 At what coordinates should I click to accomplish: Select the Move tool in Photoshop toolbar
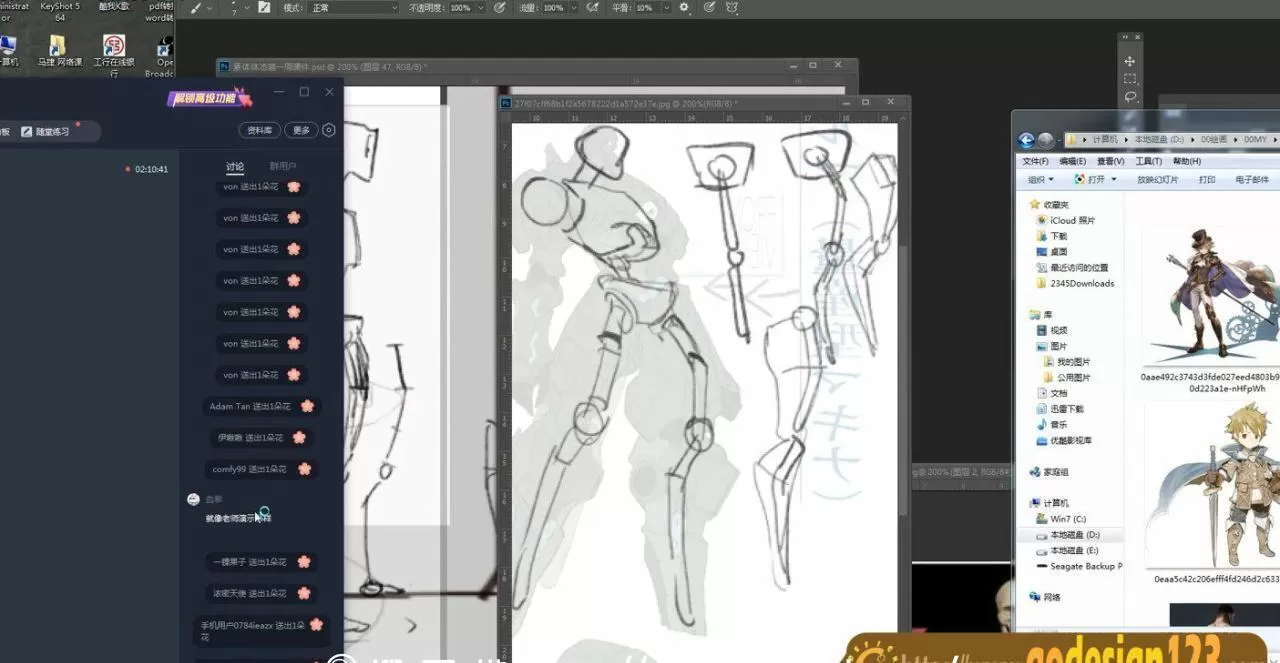1130,61
